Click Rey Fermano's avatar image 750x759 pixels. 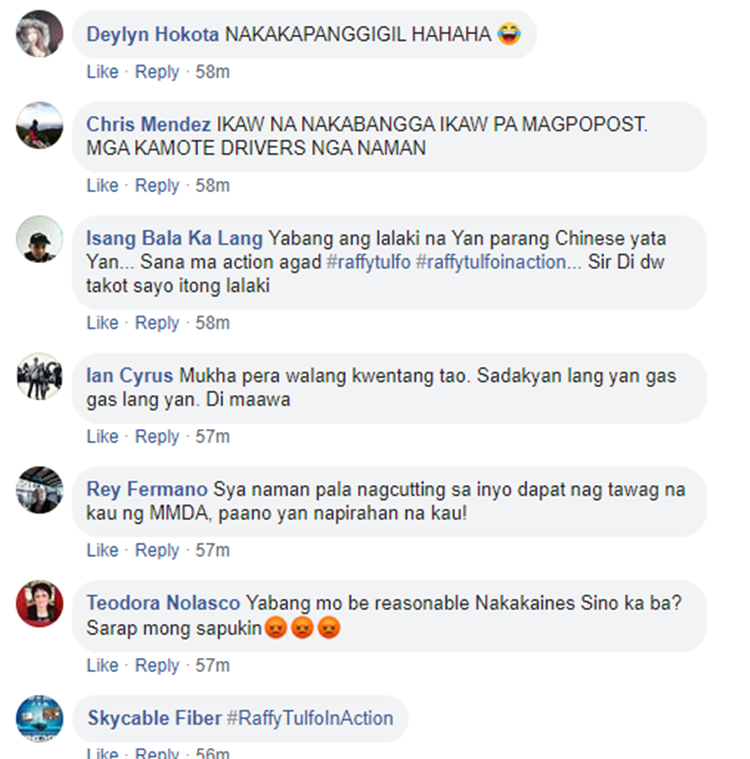click(x=40, y=490)
